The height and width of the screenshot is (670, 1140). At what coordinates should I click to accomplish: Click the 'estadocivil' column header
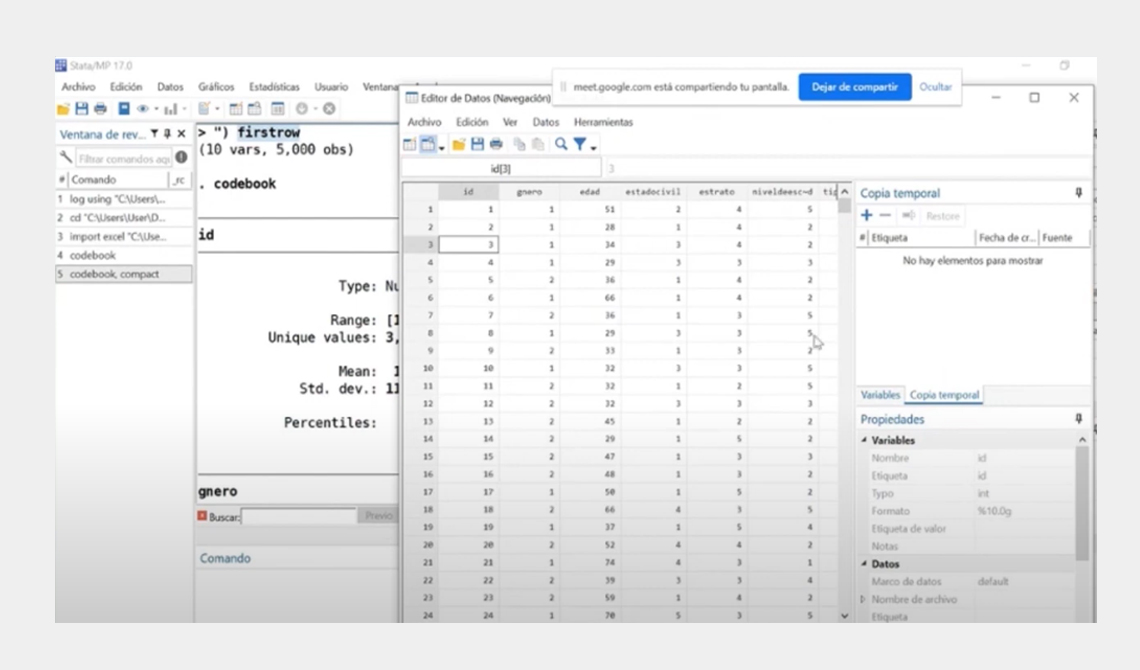coord(653,192)
